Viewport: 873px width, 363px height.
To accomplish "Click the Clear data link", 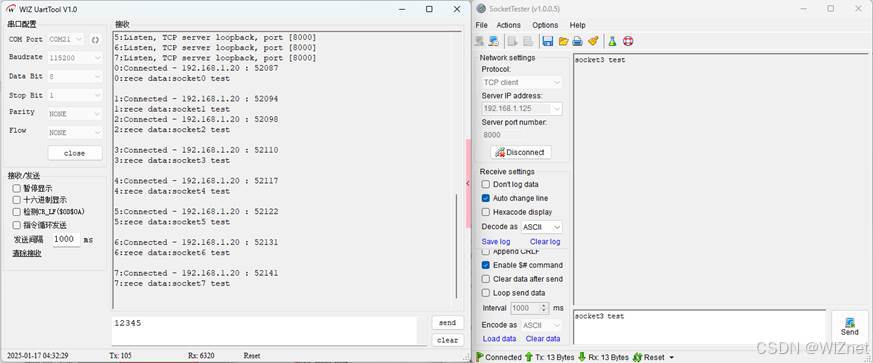I will pyautogui.click(x=543, y=339).
